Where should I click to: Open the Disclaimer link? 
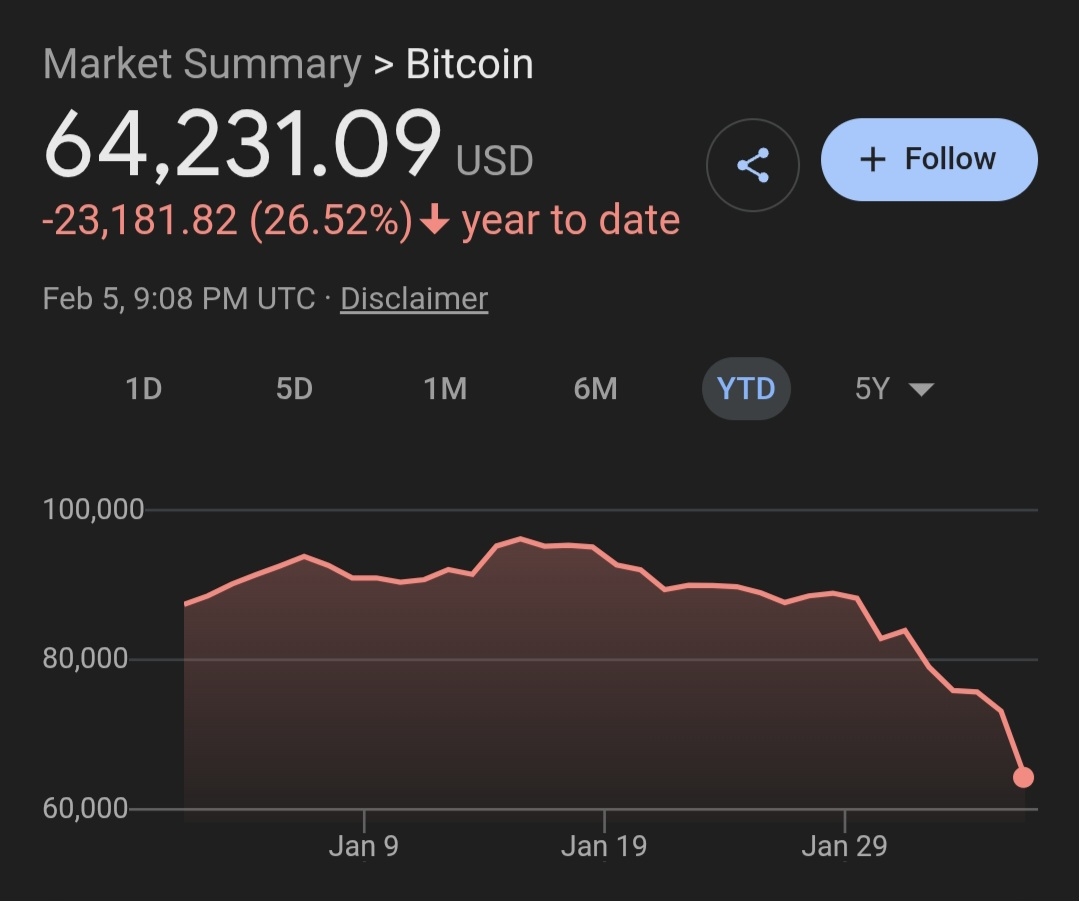point(414,299)
